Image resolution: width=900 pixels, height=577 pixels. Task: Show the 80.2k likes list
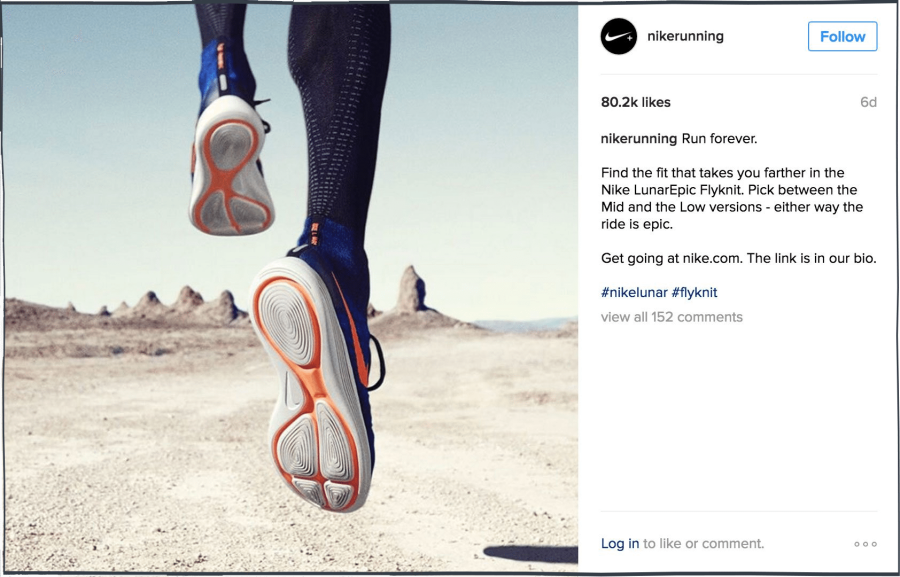click(635, 102)
